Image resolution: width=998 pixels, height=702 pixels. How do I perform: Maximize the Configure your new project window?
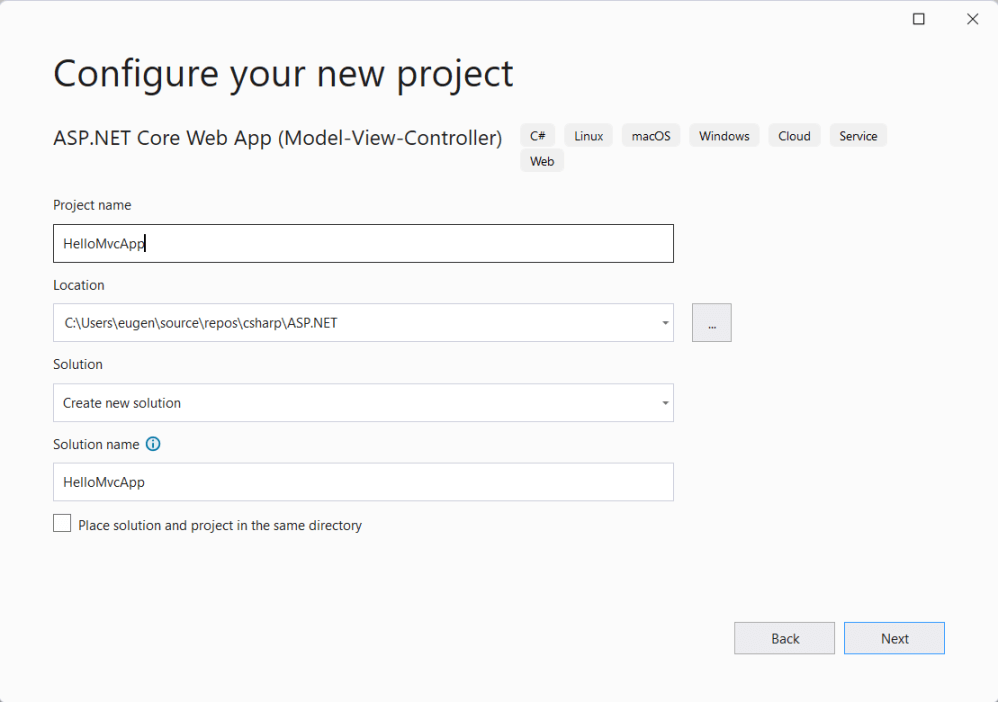click(x=919, y=19)
